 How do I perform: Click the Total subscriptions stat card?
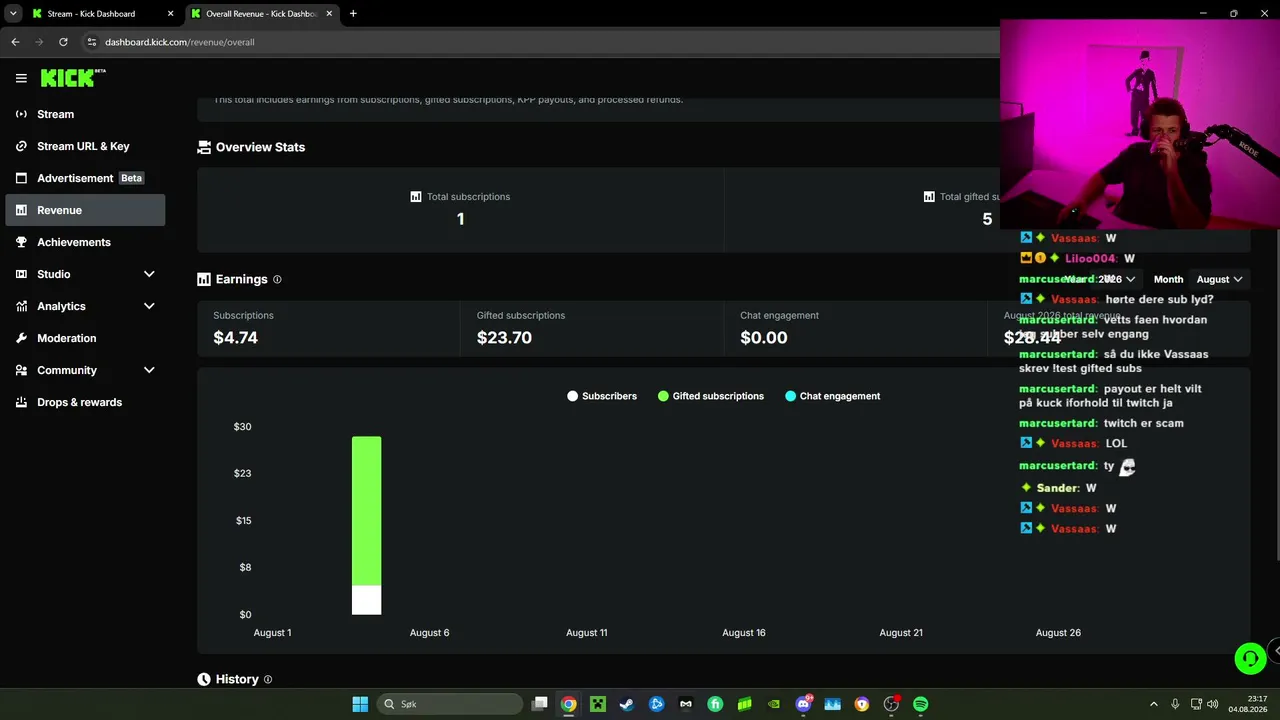[x=460, y=210]
